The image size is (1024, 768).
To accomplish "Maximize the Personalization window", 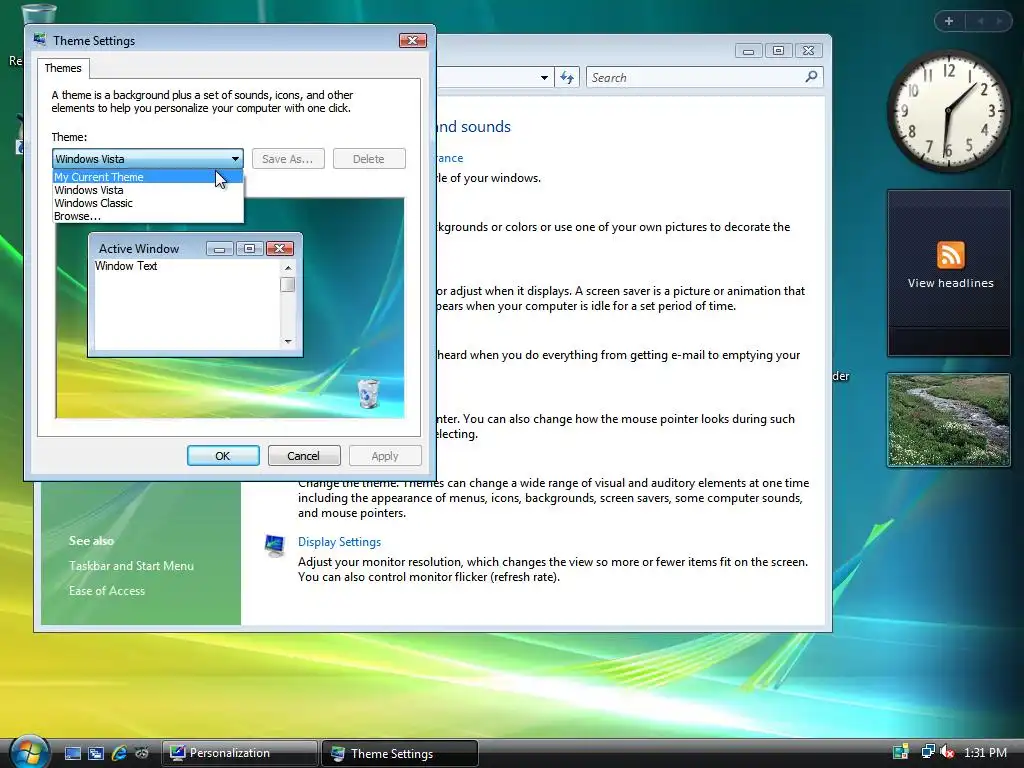I will (778, 51).
